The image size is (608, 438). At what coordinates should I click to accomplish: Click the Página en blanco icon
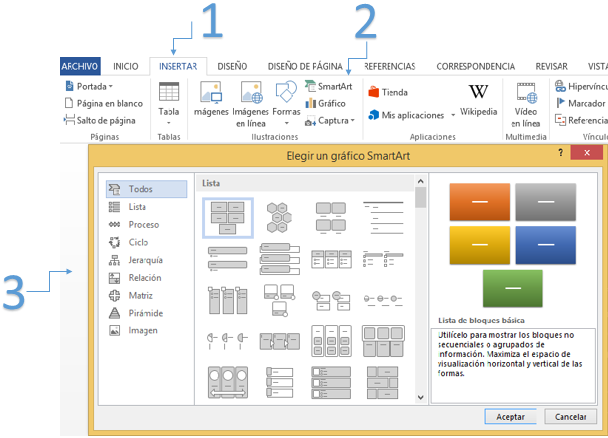(69, 104)
